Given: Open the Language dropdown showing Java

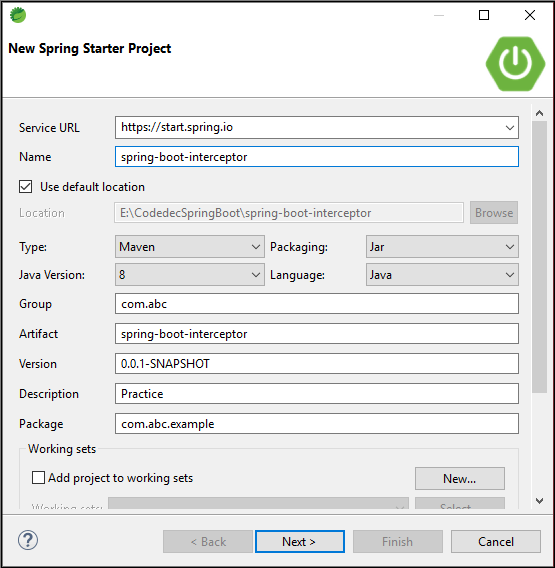Looking at the screenshot, I should tap(442, 275).
